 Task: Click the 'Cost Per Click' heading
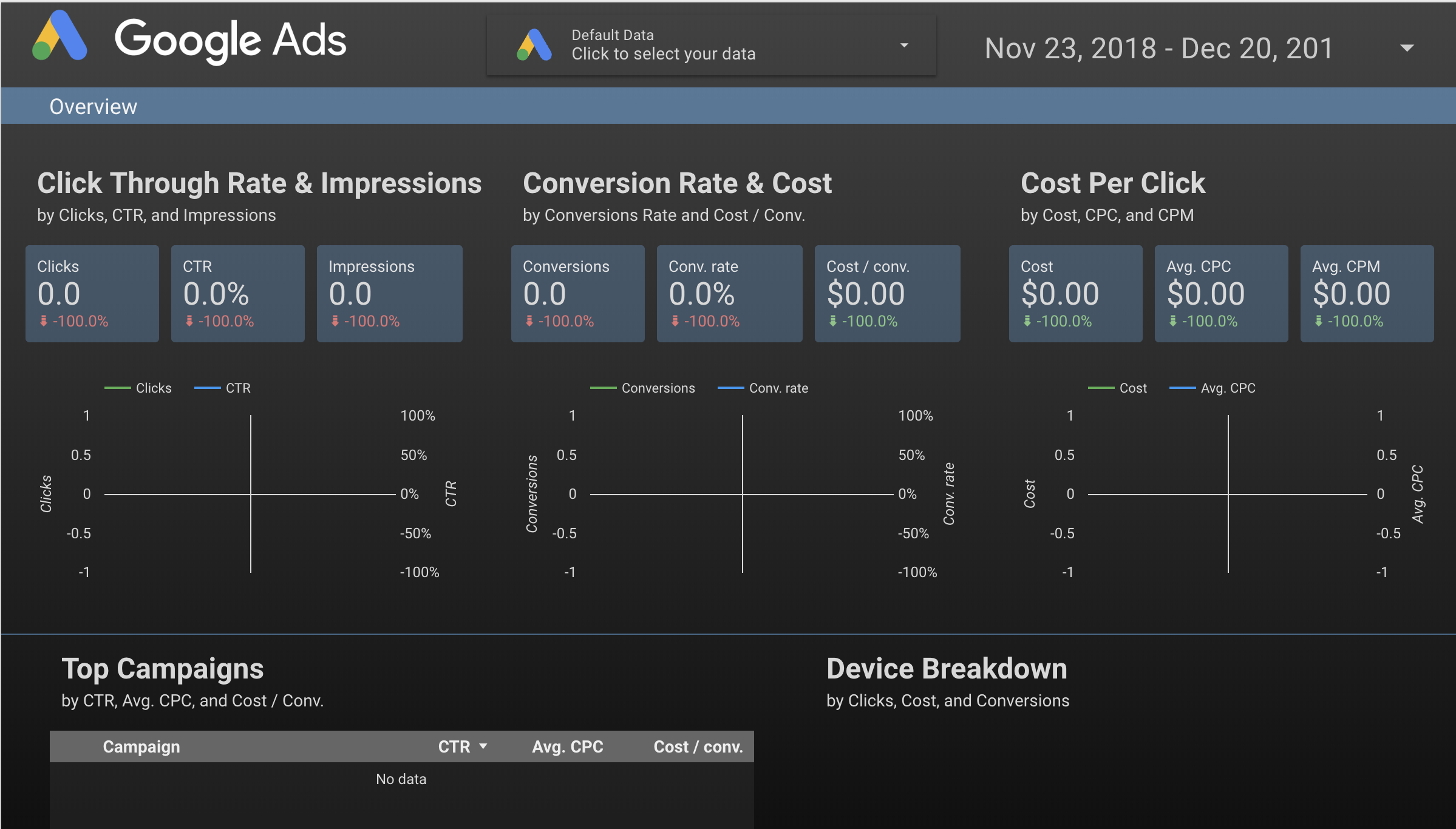tap(1113, 183)
